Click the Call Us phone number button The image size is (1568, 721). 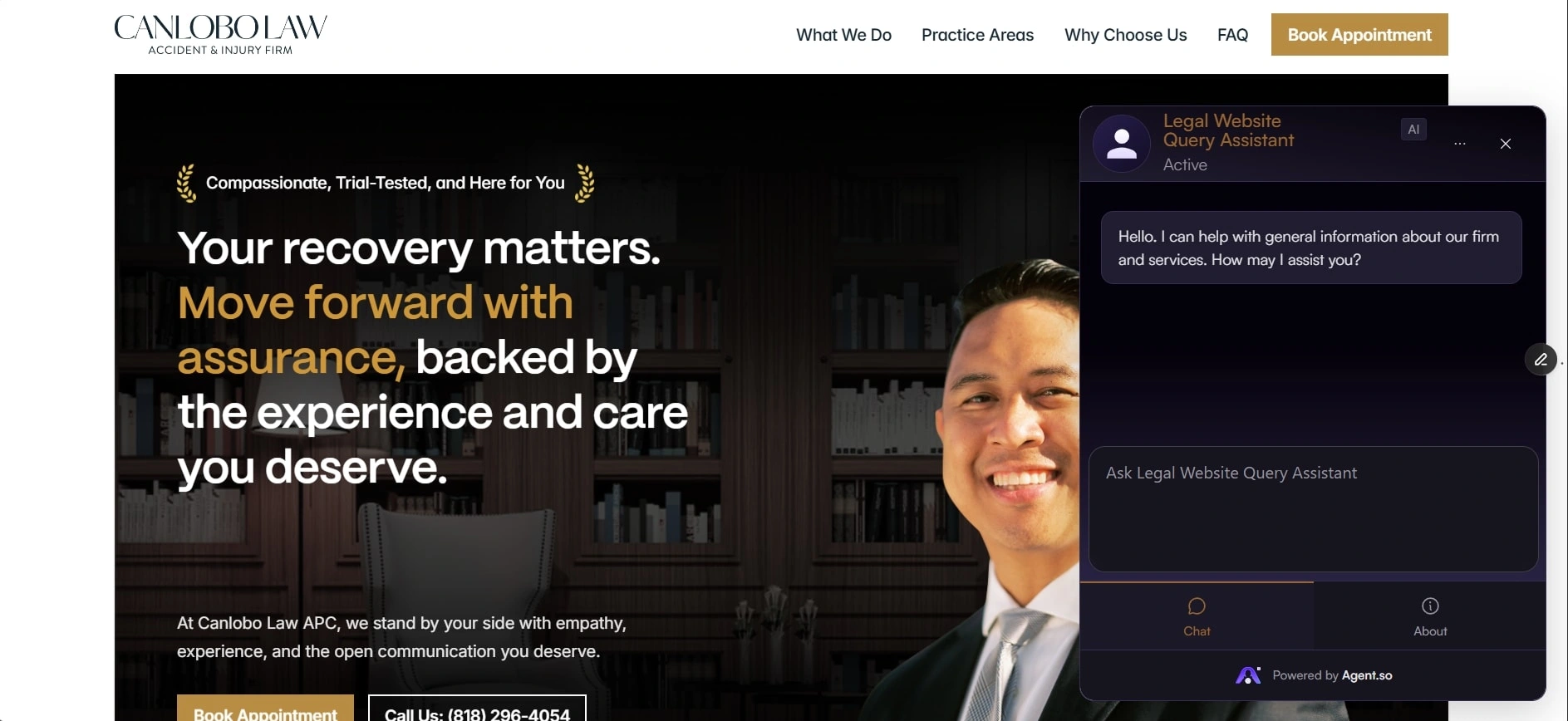(477, 709)
